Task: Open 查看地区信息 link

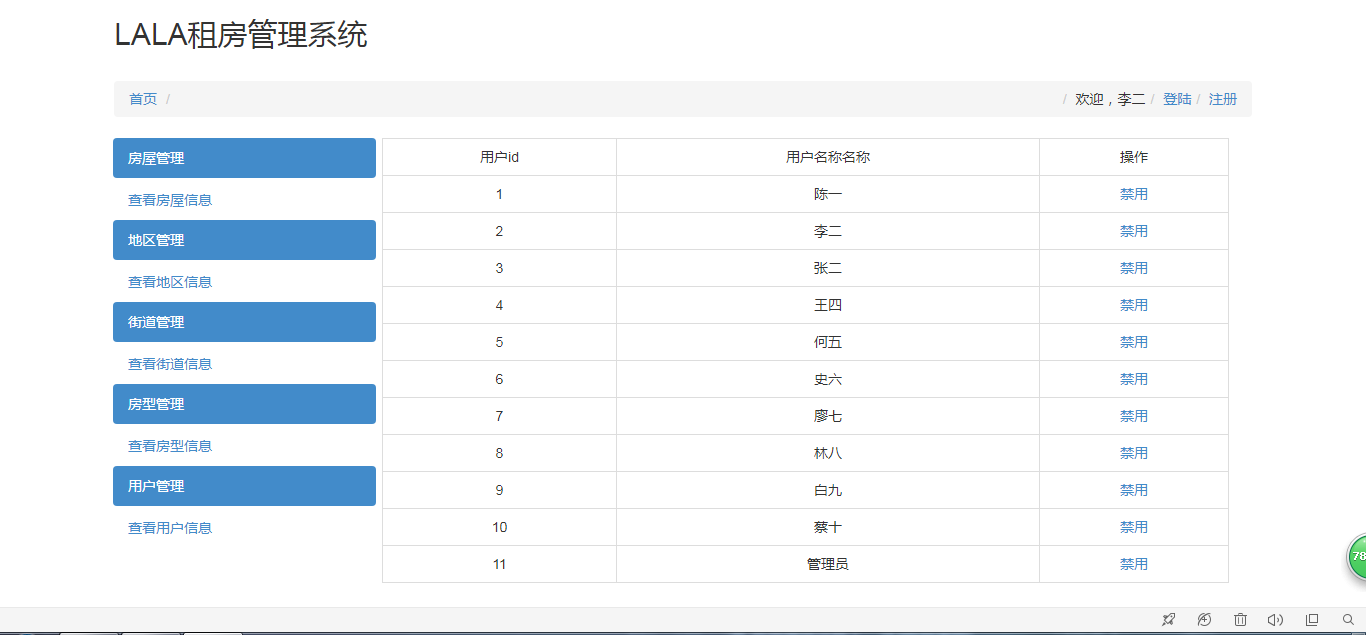Action: tap(170, 282)
